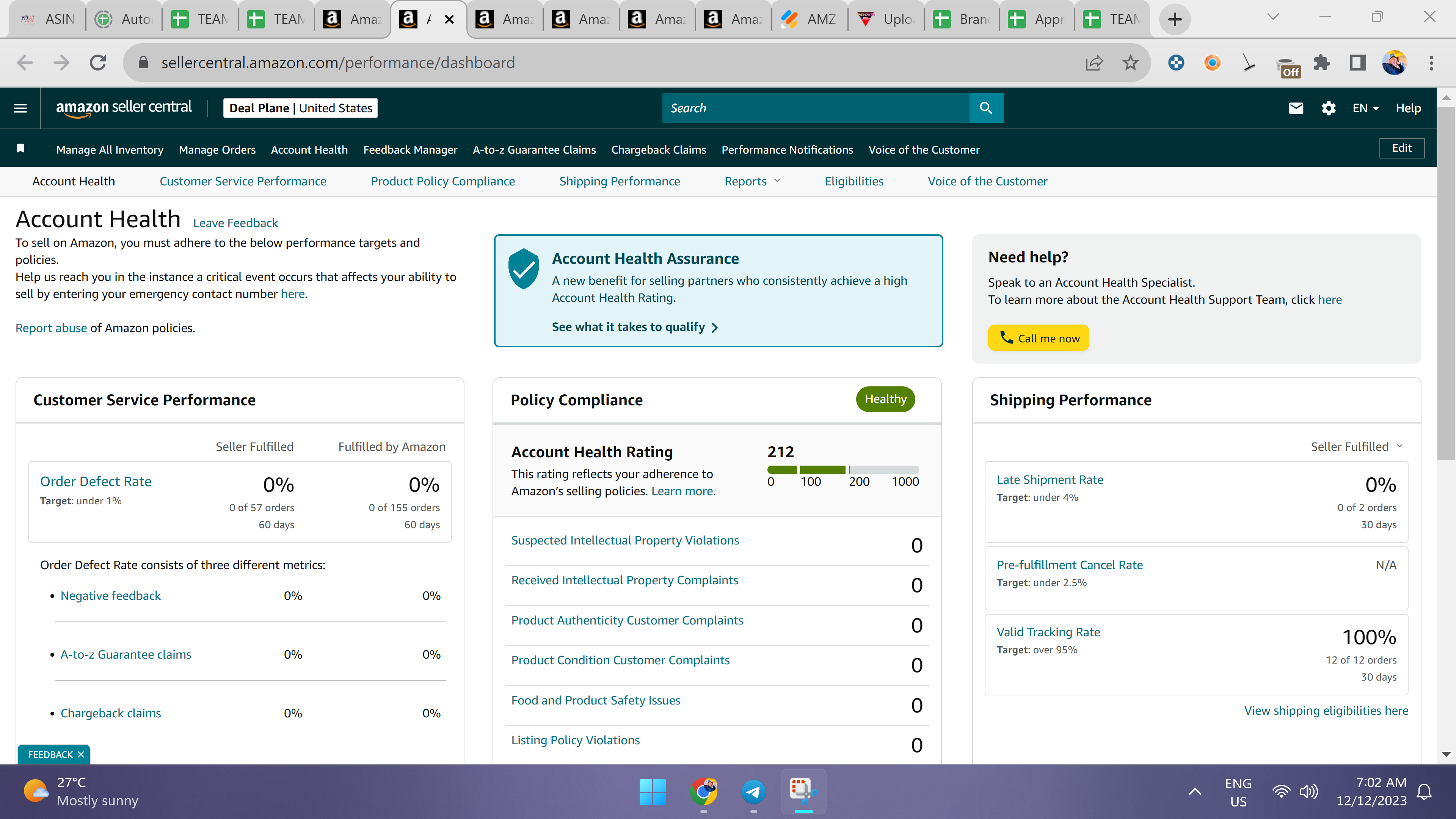Reload the page with the refresh icon
The image size is (1456, 819).
click(98, 63)
